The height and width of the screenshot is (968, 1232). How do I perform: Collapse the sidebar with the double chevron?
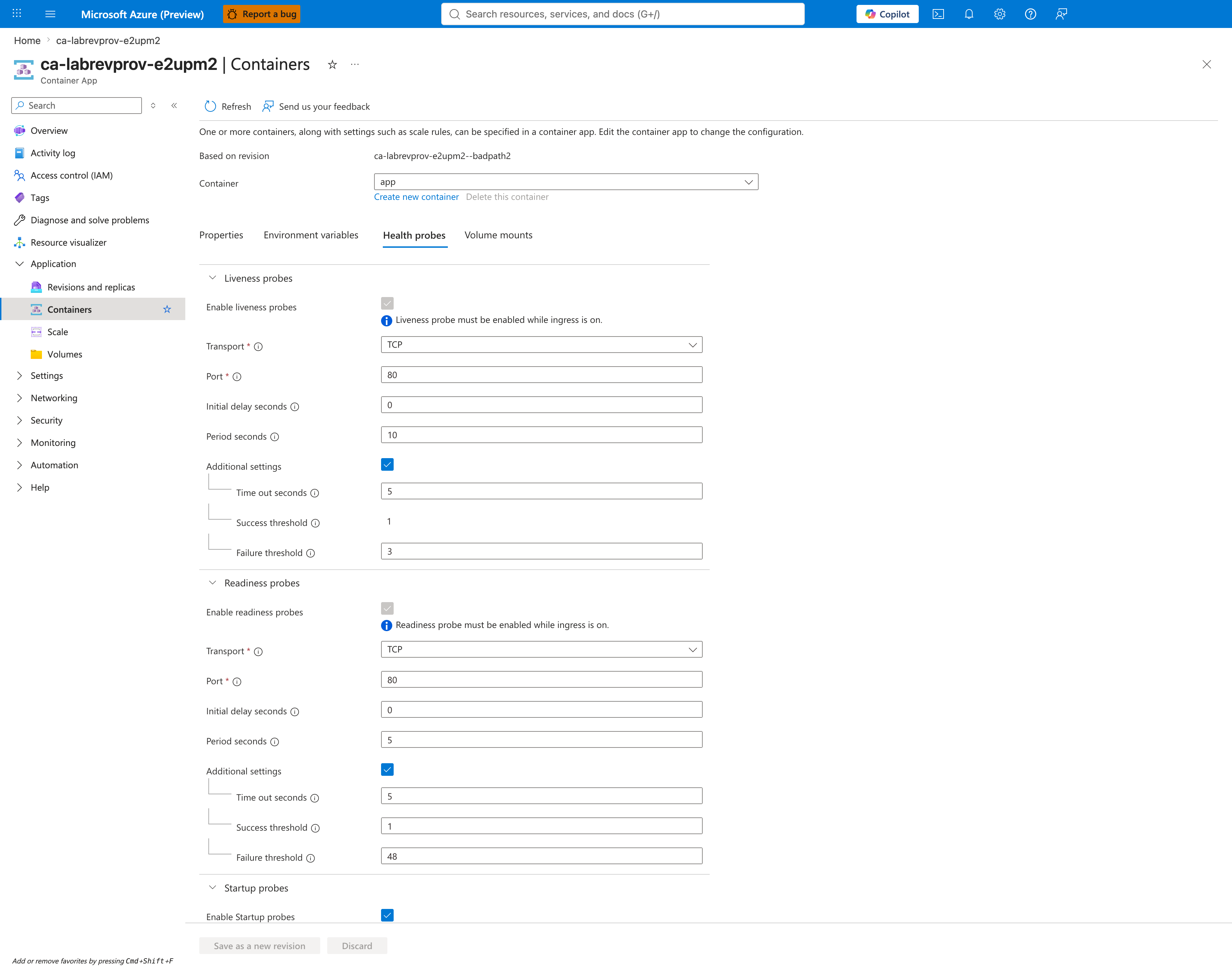(174, 106)
